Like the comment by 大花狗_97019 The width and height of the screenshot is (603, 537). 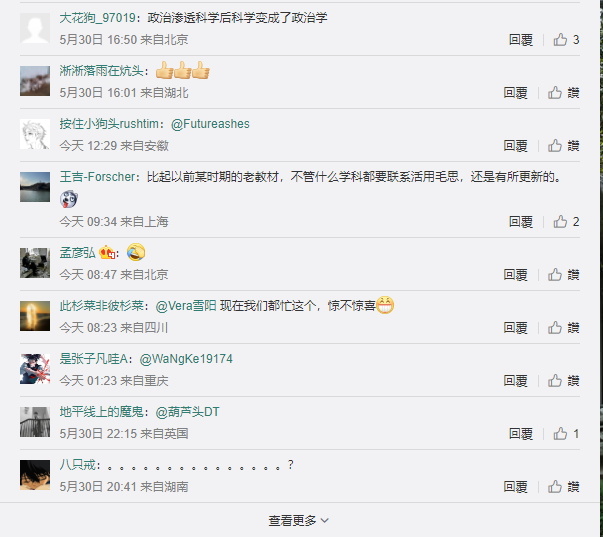pos(566,40)
